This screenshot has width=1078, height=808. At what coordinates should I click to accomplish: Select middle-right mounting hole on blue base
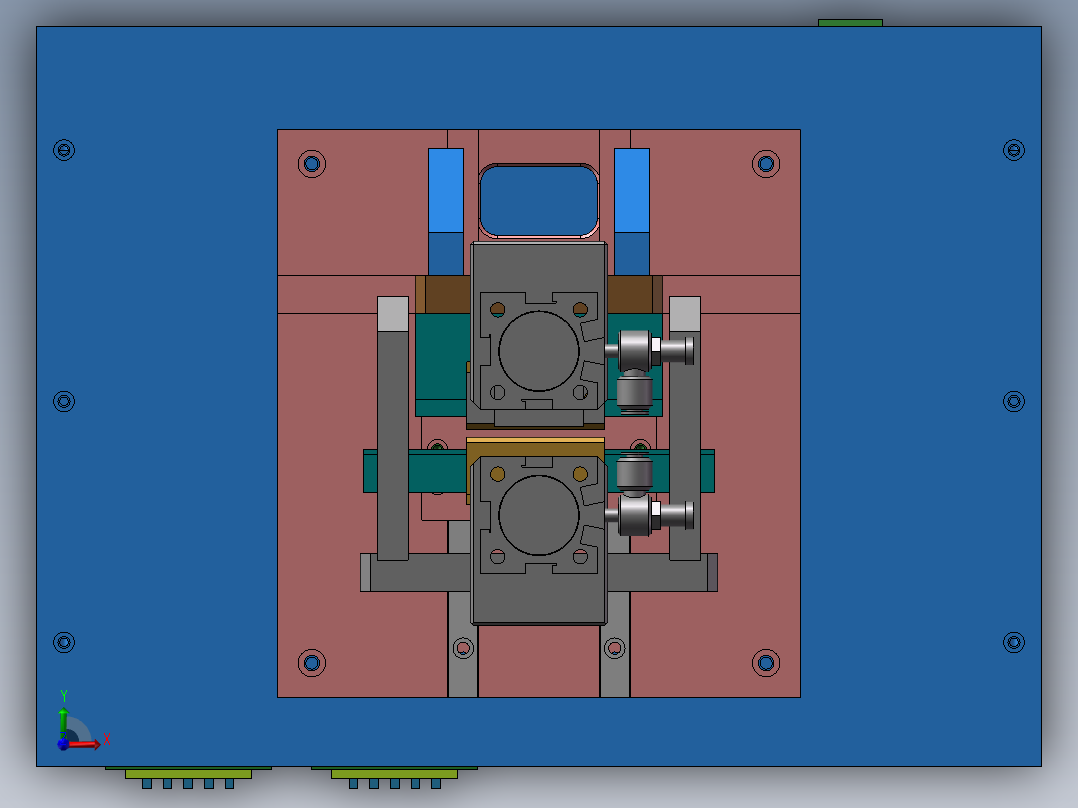pos(1013,401)
